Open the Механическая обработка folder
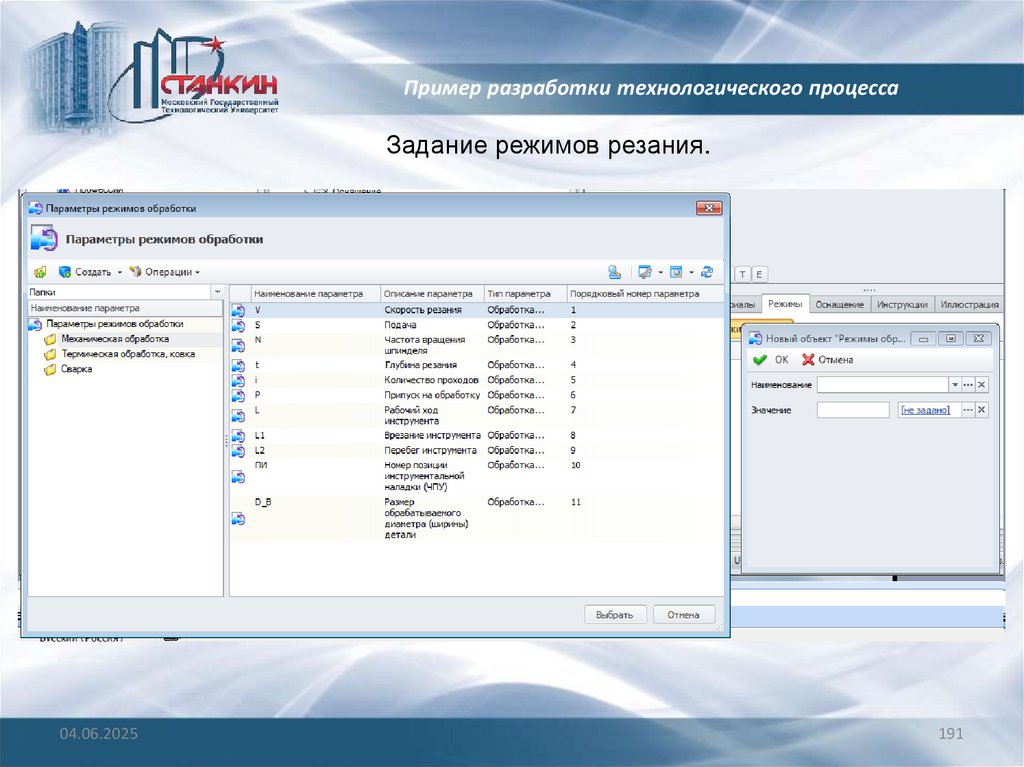1024x767 pixels. 115,338
